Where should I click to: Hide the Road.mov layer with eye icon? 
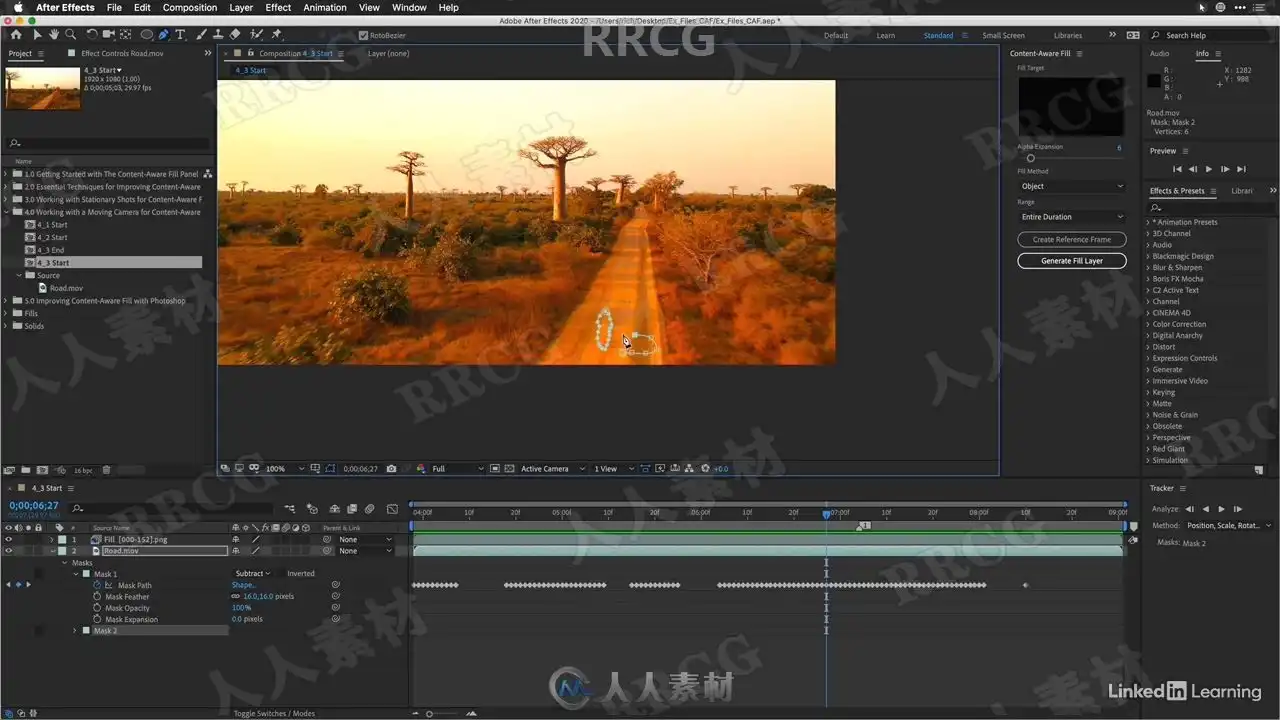pyautogui.click(x=9, y=551)
